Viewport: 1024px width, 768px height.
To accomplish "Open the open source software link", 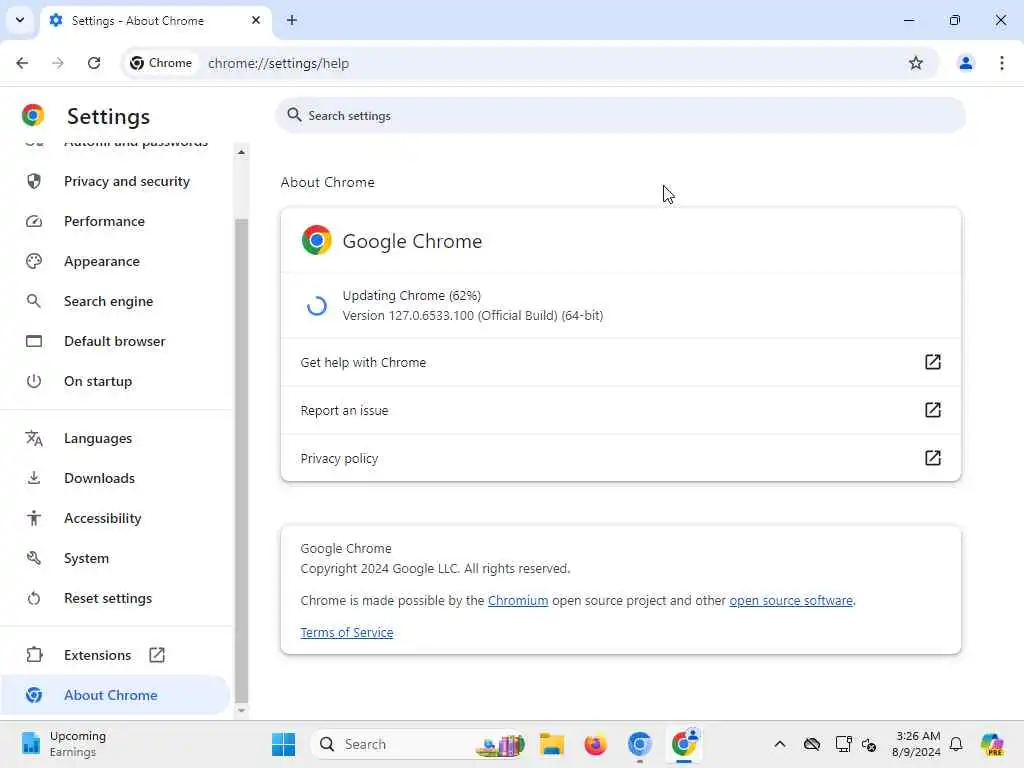I will click(x=791, y=601).
